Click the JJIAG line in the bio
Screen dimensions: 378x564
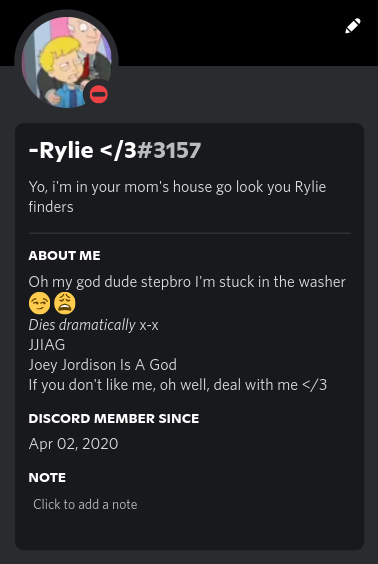click(x=47, y=345)
